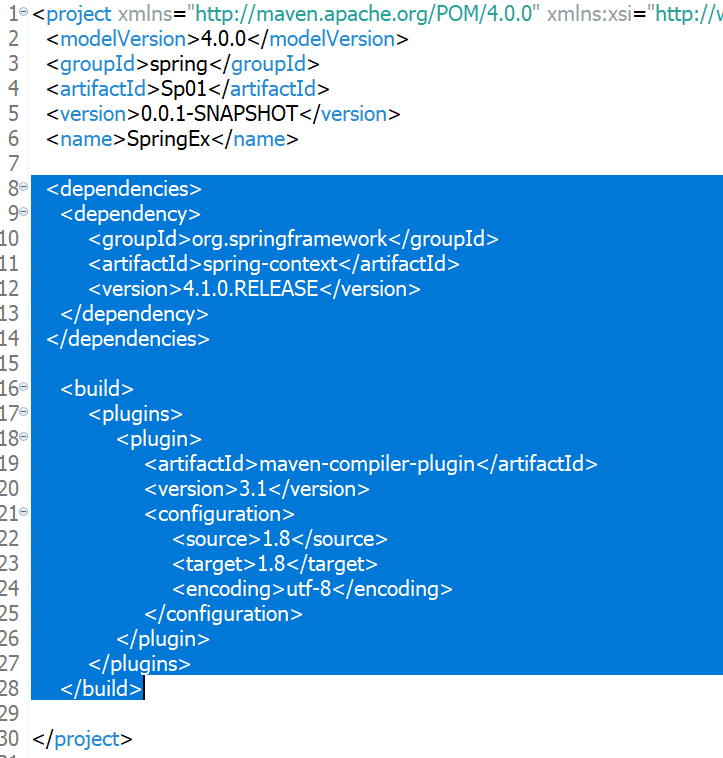Click the target value 1.8
This screenshot has width=723, height=758.
pos(271,564)
